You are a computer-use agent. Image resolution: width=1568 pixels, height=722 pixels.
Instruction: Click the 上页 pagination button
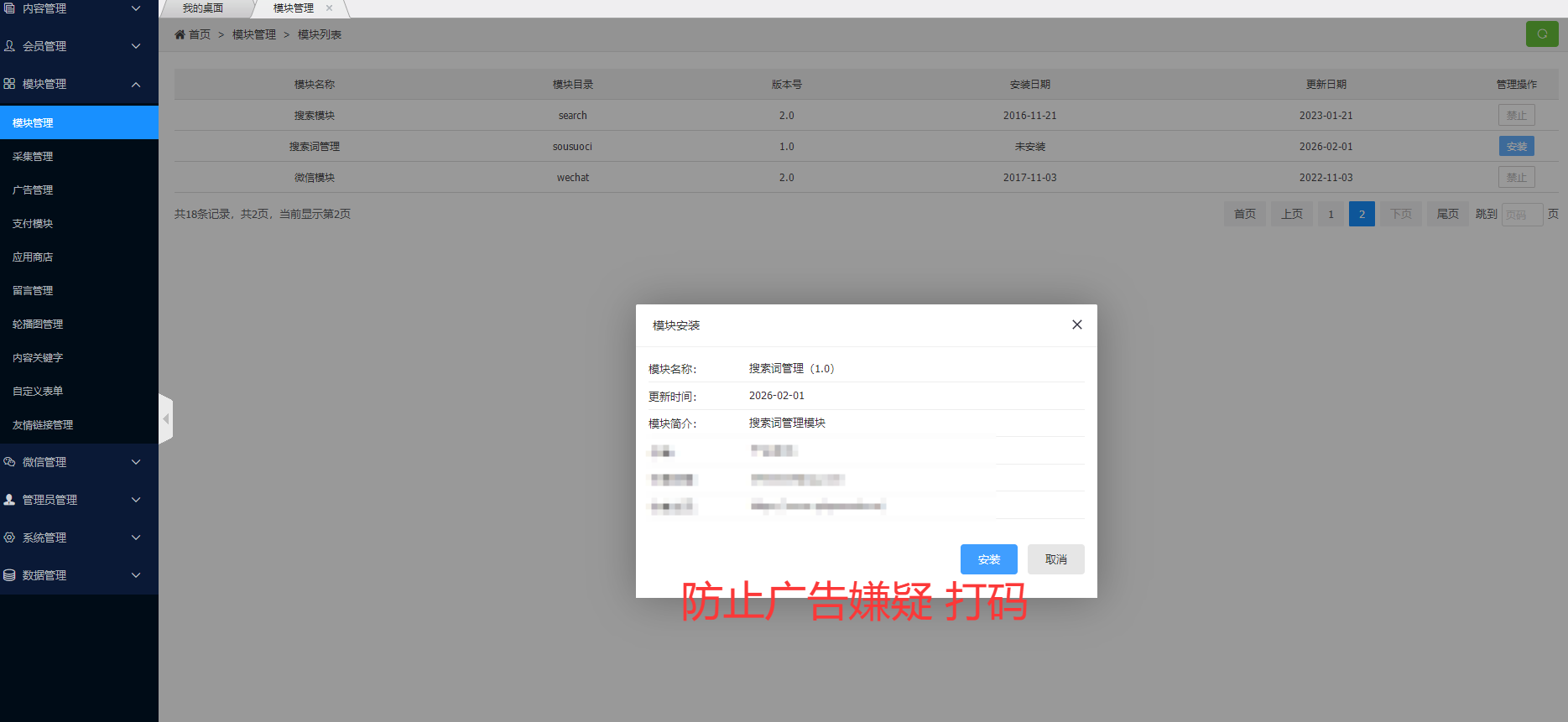[1292, 214]
